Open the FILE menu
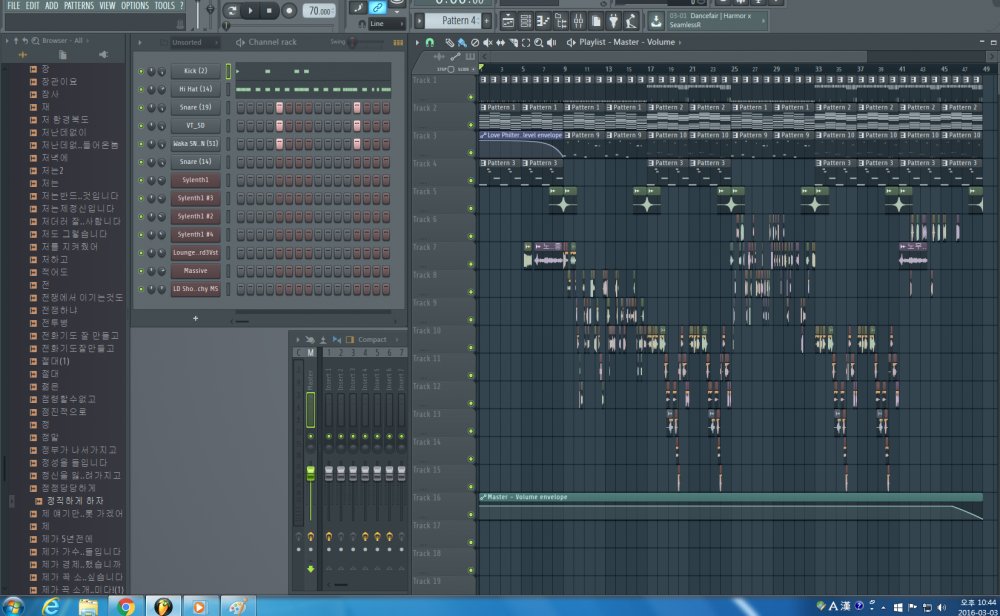The image size is (1000, 616). click(13, 6)
